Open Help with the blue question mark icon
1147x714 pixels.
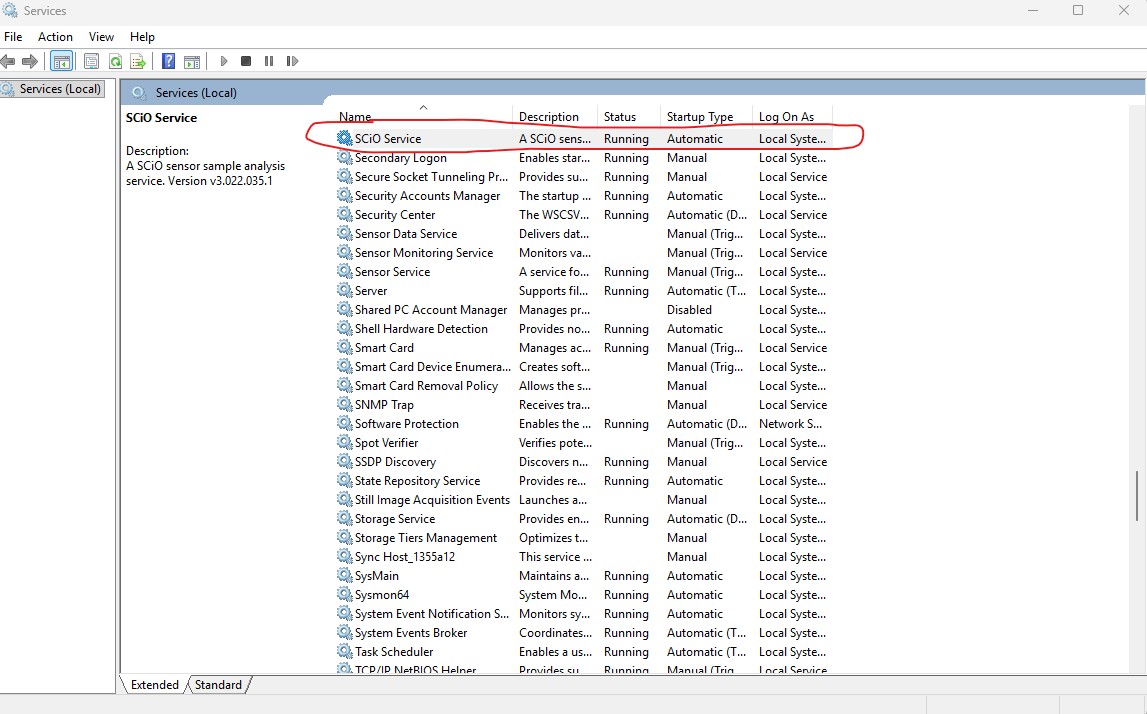pyautogui.click(x=168, y=61)
